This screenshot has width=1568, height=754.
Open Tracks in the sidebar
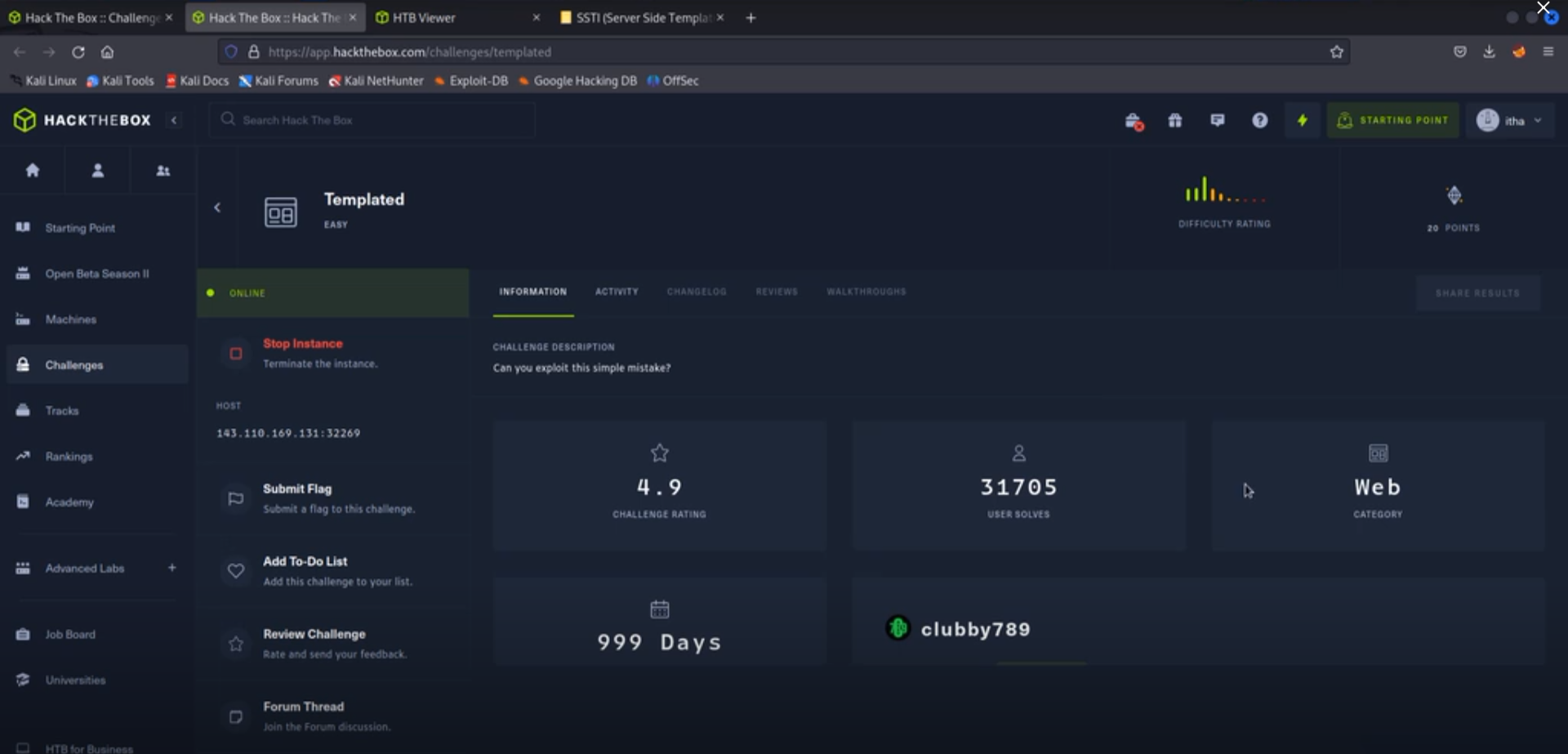click(96, 410)
